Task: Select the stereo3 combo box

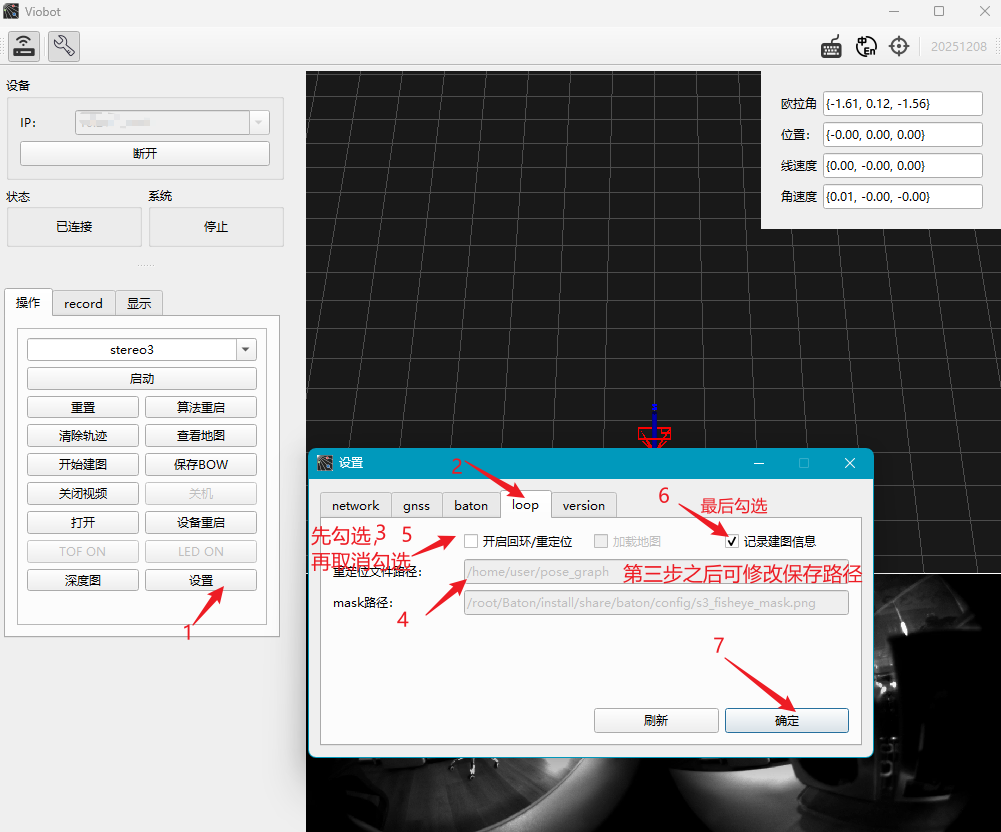Action: pyautogui.click(x=142, y=350)
